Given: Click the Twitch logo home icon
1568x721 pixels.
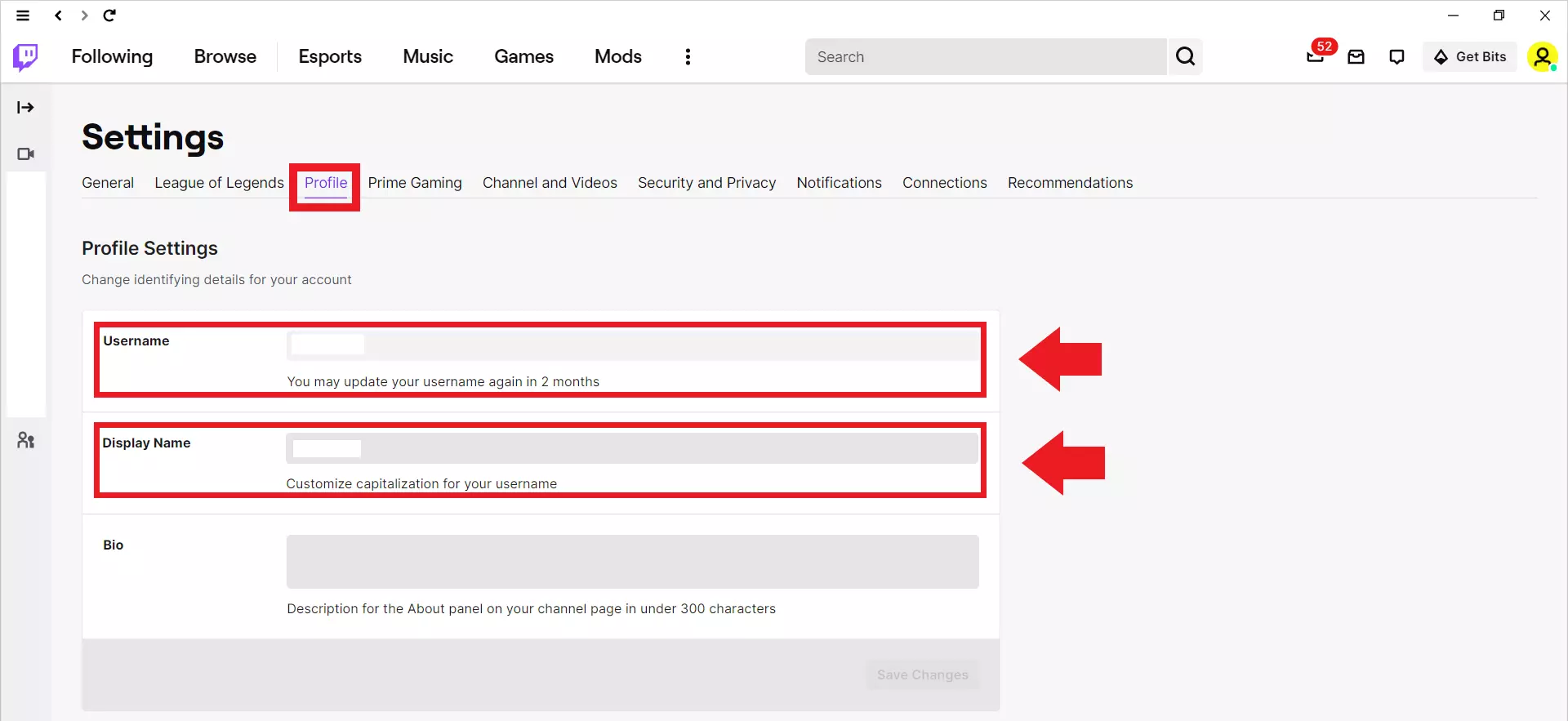Looking at the screenshot, I should (x=25, y=57).
